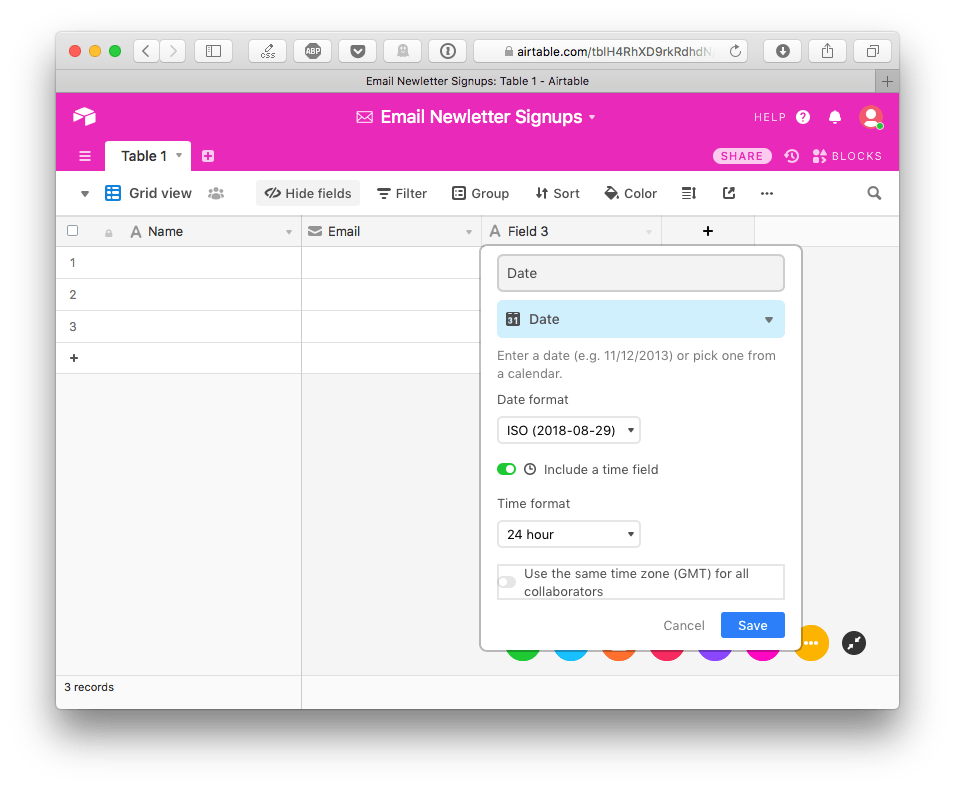Click Safari forward button

[172, 51]
